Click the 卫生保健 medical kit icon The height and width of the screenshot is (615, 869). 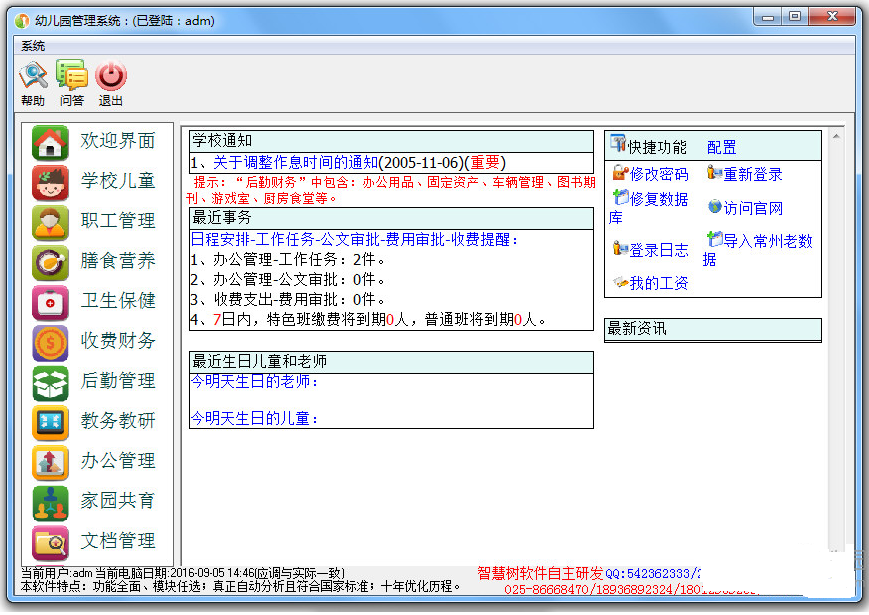(x=50, y=303)
